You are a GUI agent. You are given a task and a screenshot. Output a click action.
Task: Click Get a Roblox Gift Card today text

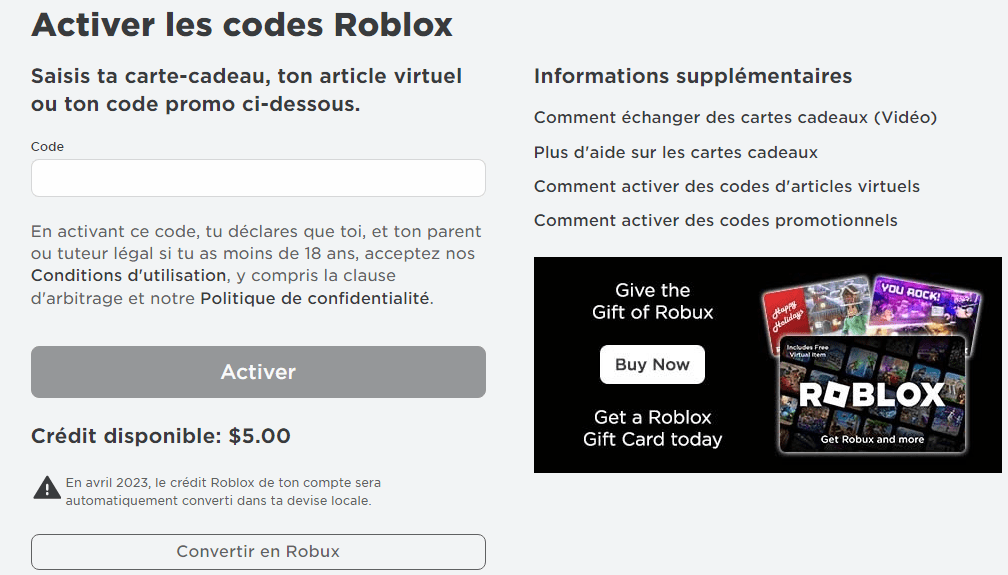coord(652,428)
